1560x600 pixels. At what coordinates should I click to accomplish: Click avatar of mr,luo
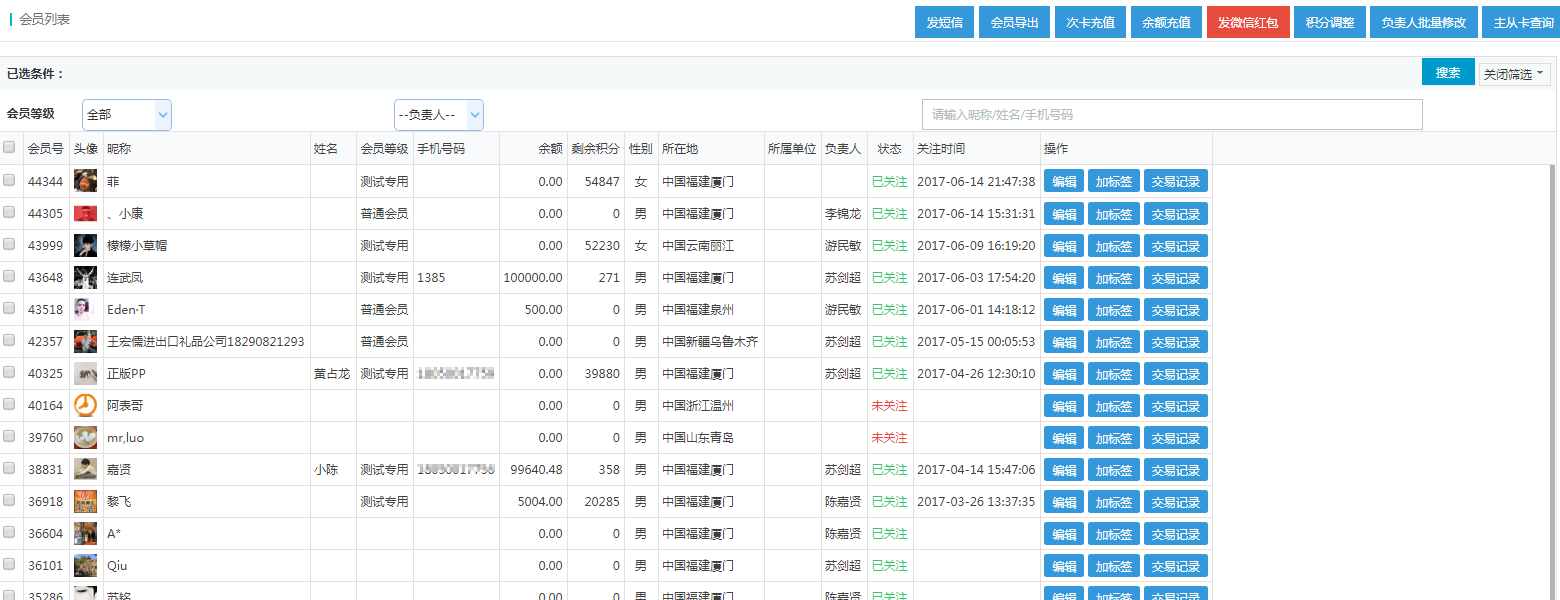[86, 437]
